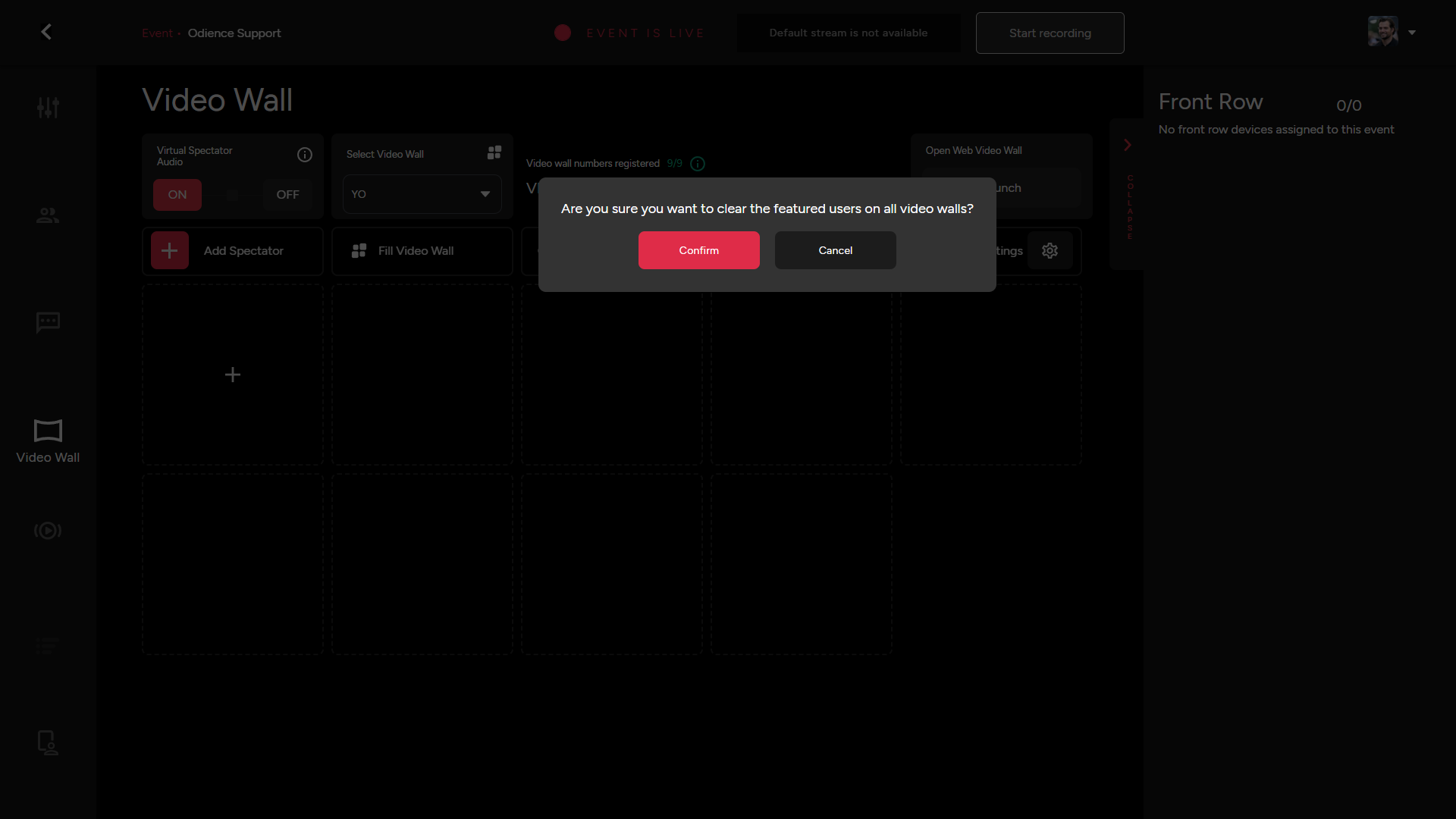Open the Select Video Wall dropdown
The width and height of the screenshot is (1456, 819).
[422, 195]
